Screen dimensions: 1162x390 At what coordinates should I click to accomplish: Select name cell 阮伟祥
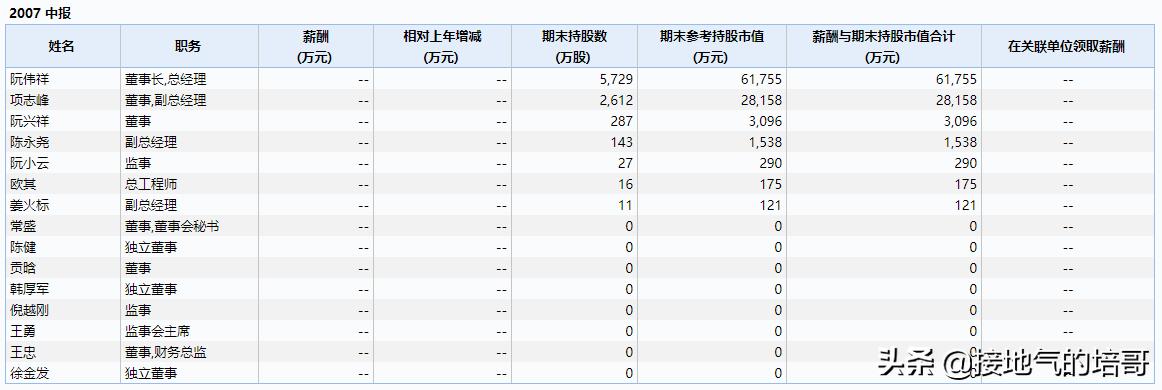click(29, 79)
